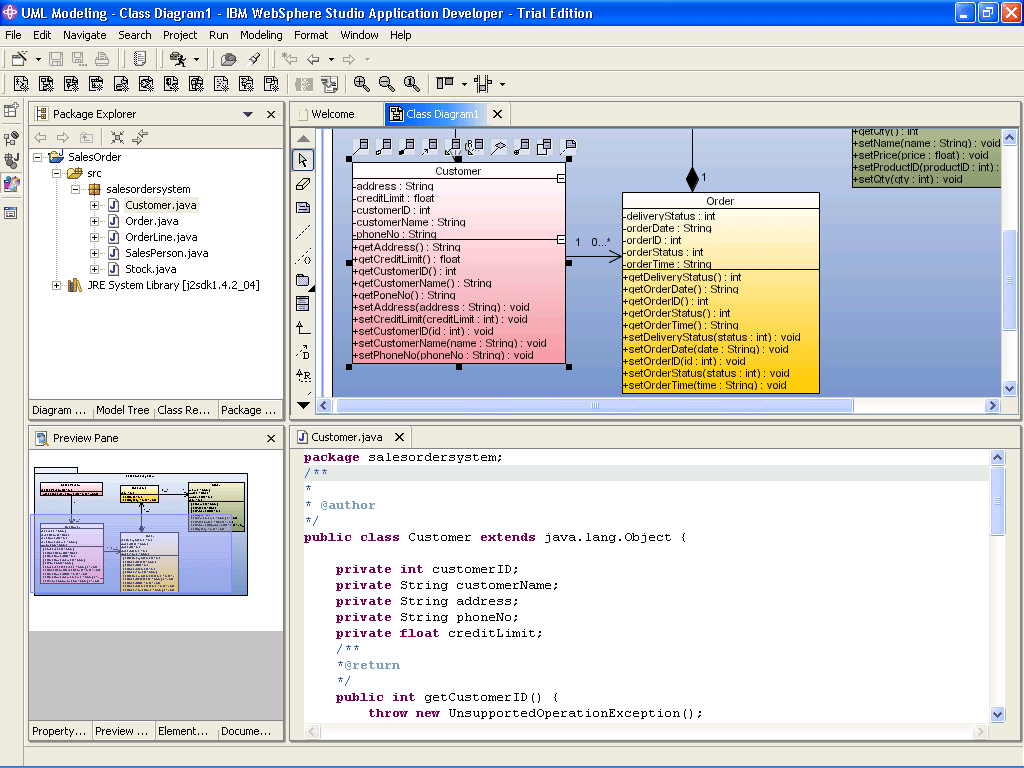
Task: Click the running man Debug toolbar icon
Action: click(x=178, y=59)
